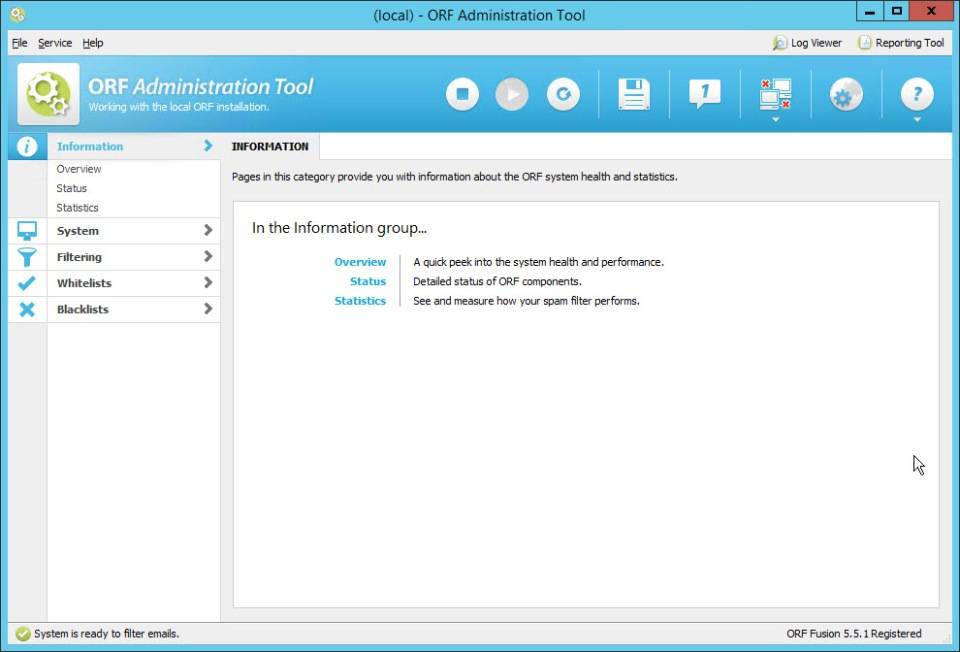Screen dimensions: 960x652
Task: Click the ORF gears logo icon
Action: tap(48, 94)
